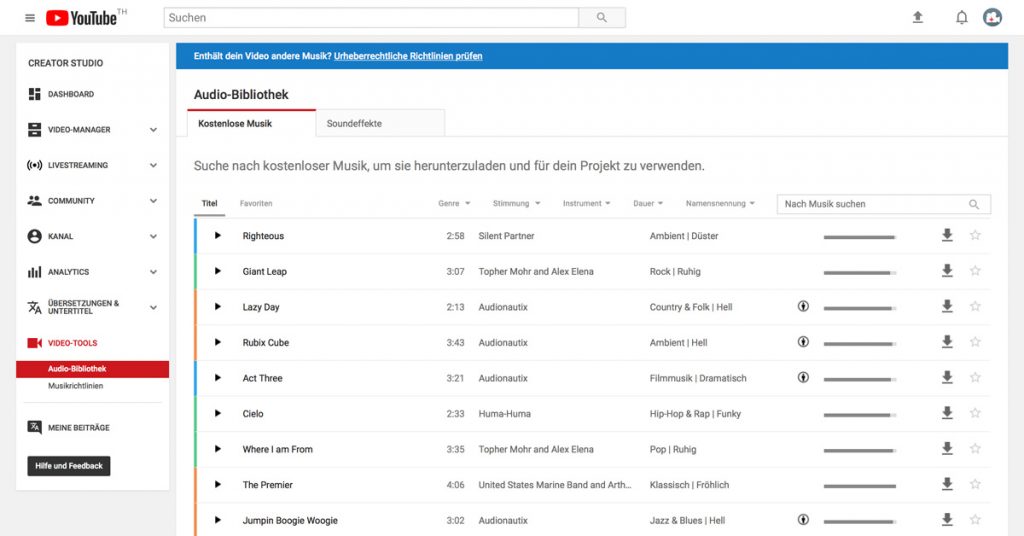
Task: Star Where I am From as favorite
Action: pos(975,449)
